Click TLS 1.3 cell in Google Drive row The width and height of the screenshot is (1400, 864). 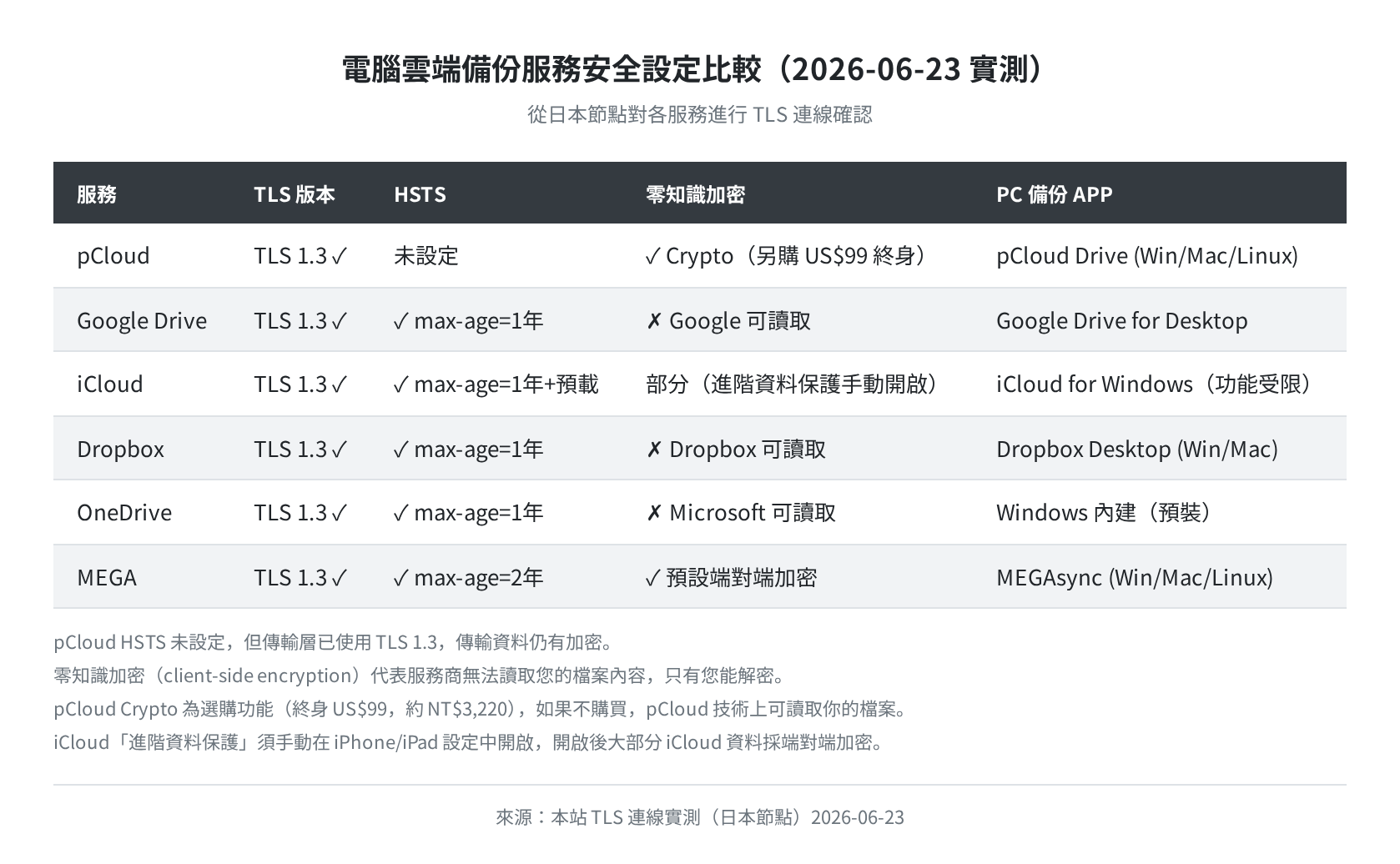pos(300,320)
